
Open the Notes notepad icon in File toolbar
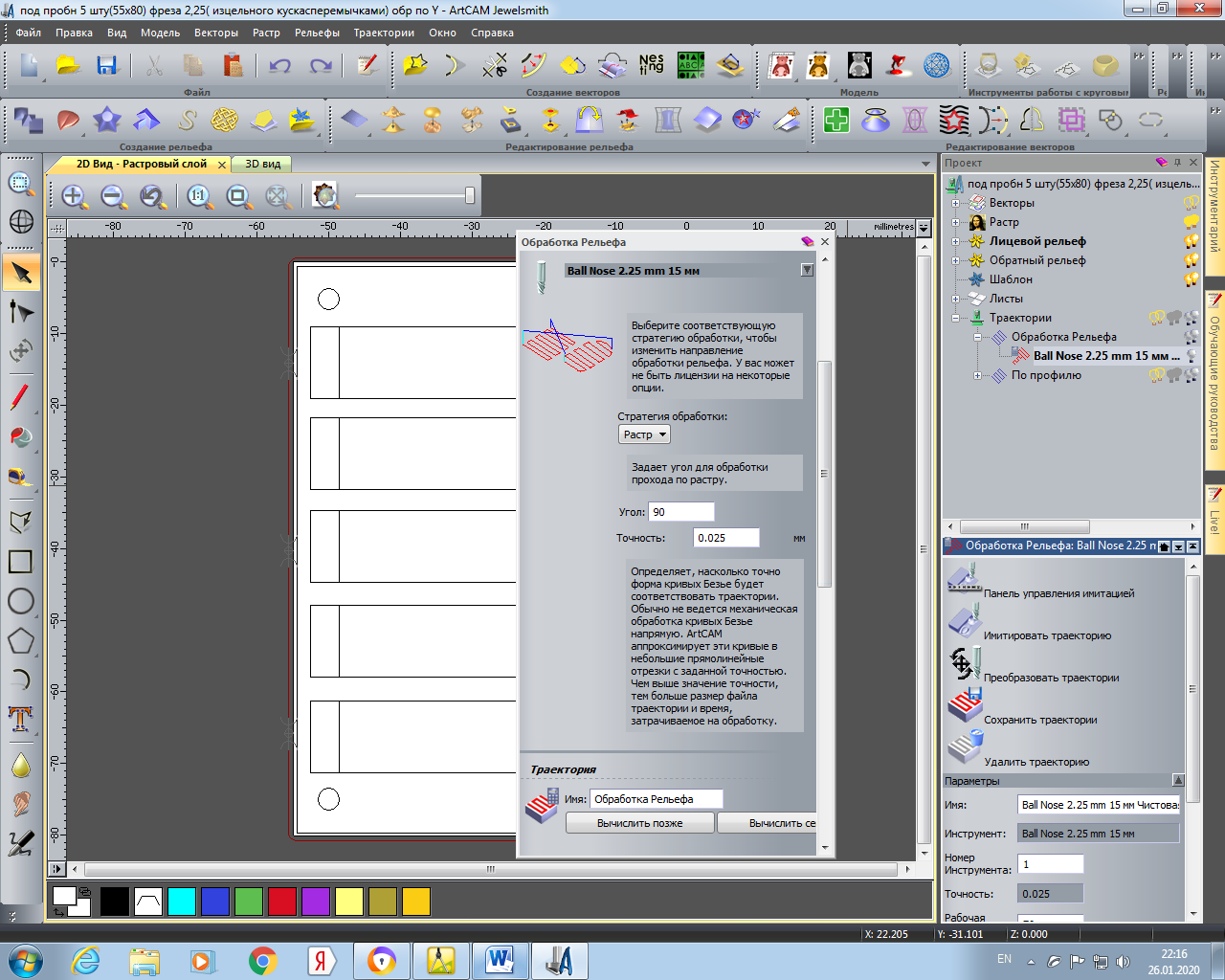tap(367, 65)
